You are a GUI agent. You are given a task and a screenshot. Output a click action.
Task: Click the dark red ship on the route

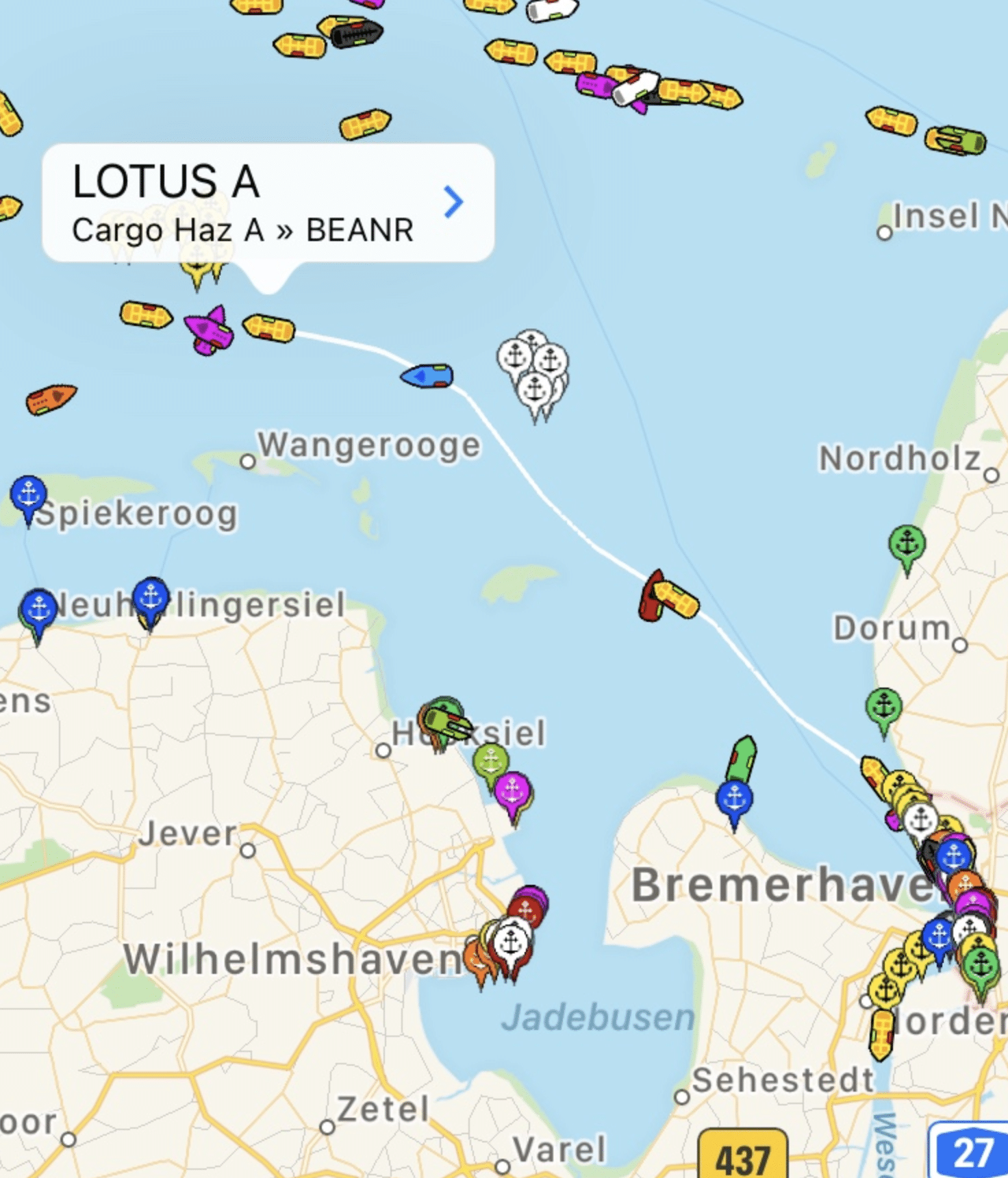(651, 595)
